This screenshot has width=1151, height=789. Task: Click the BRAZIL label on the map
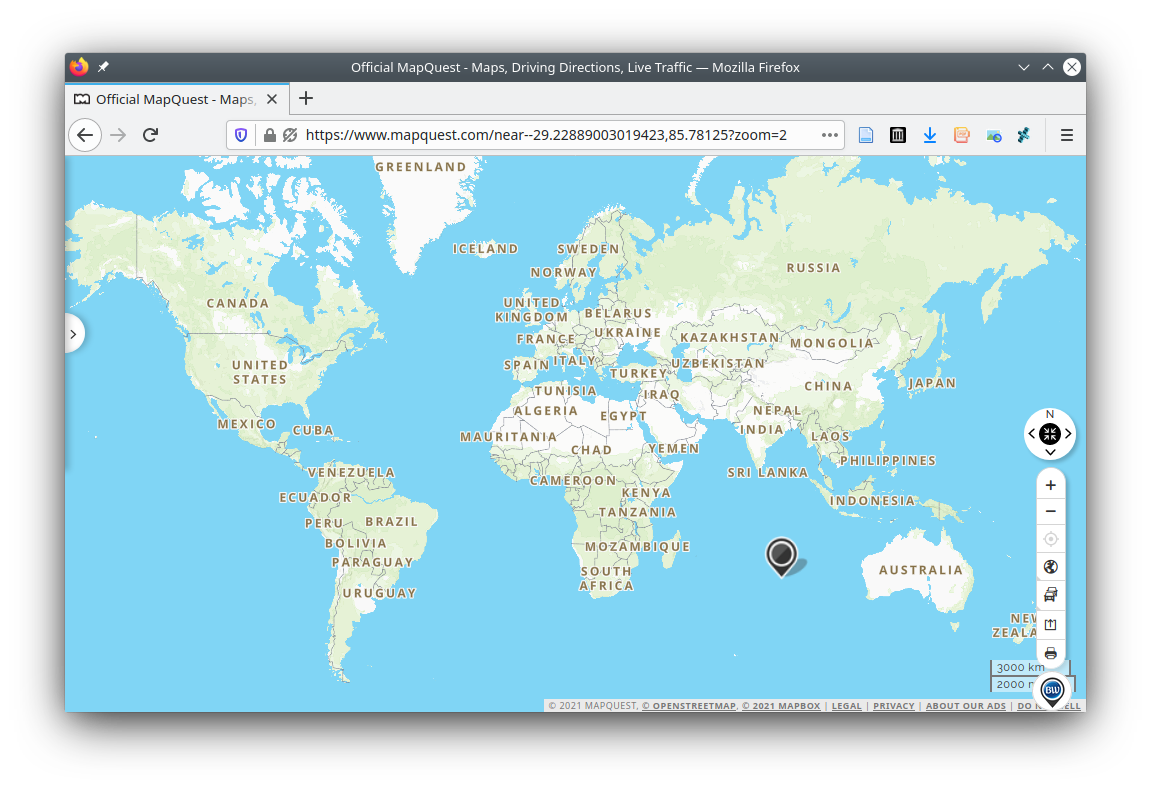391,521
